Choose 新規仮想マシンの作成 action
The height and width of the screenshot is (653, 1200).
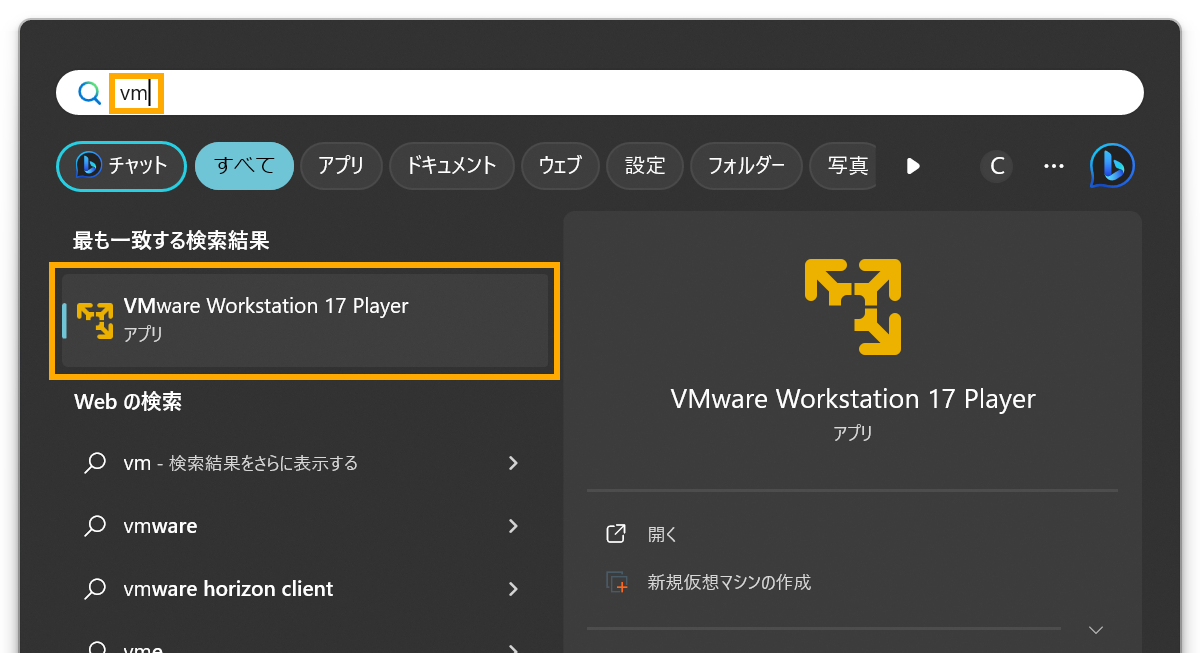tap(729, 582)
